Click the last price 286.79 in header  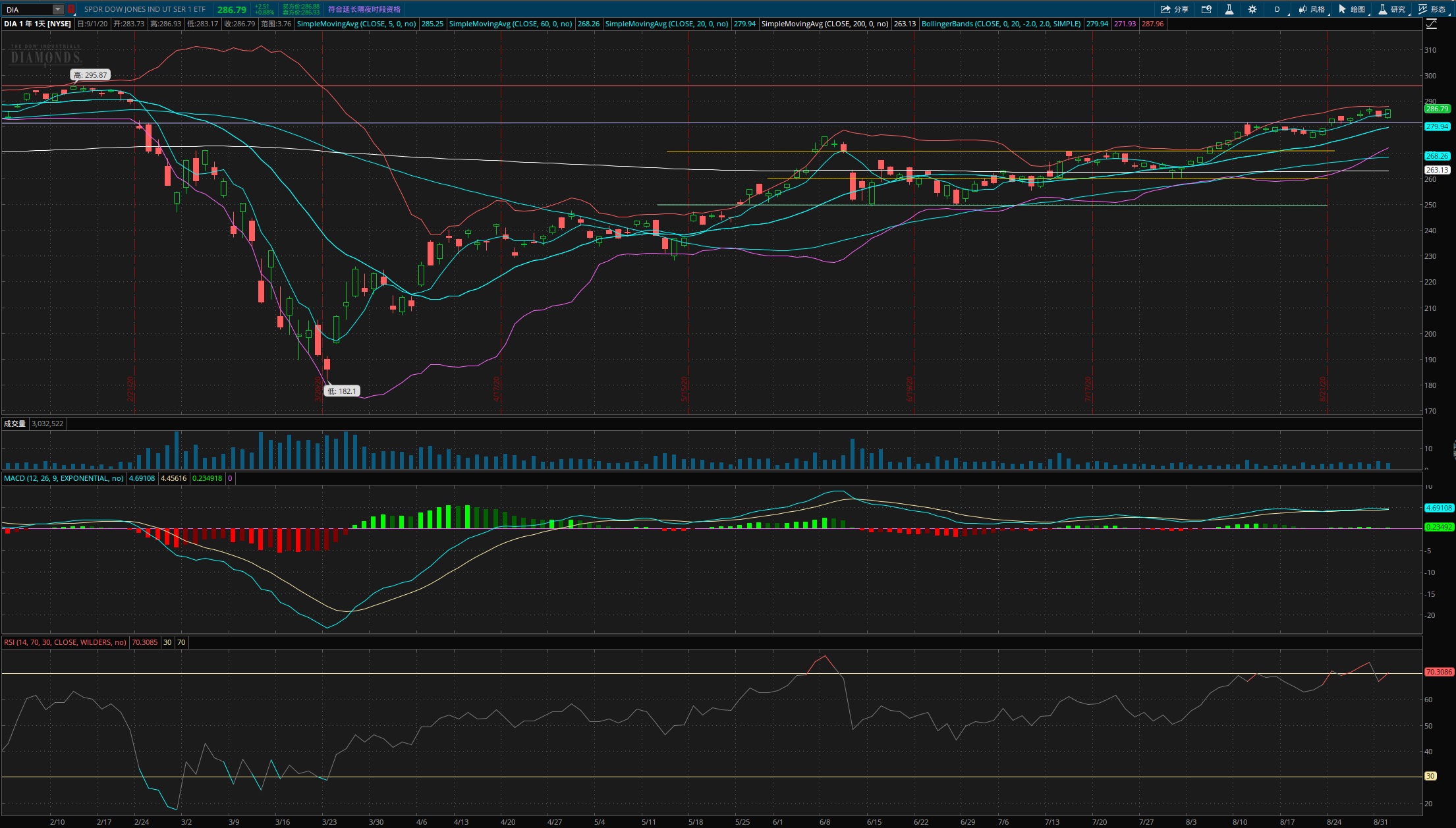232,9
